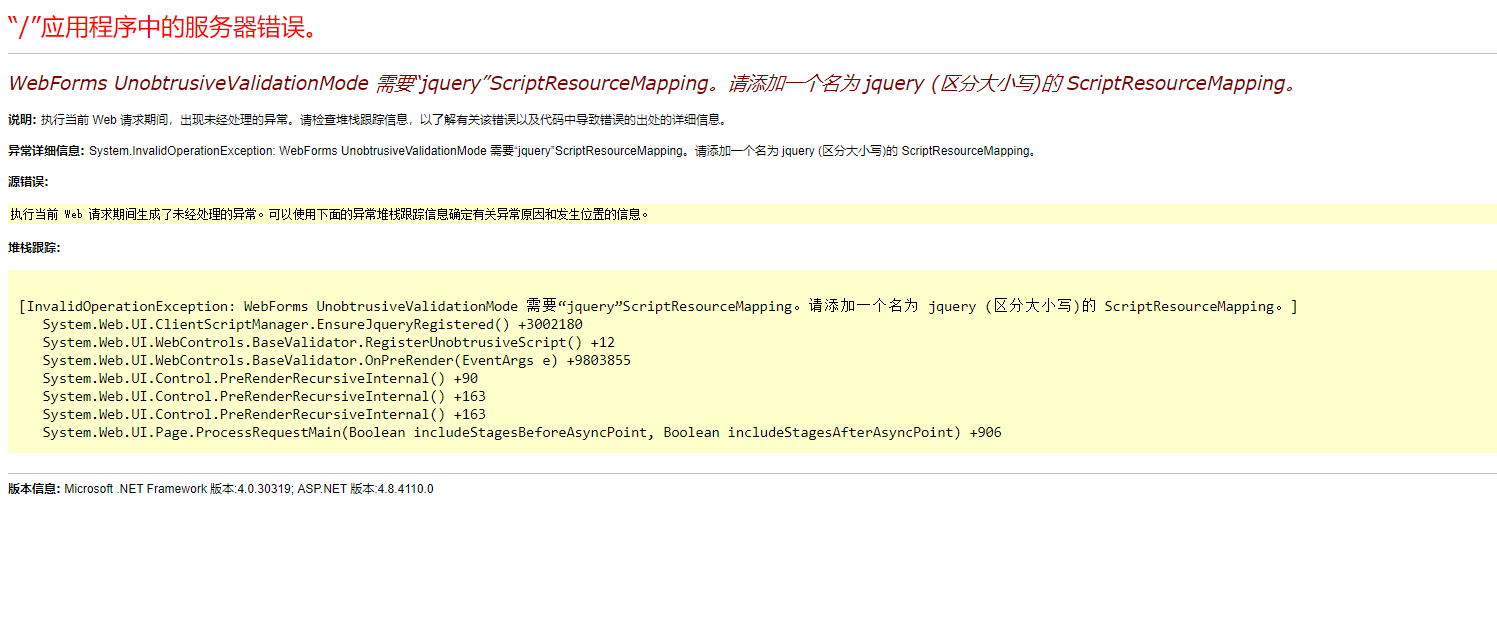1497x629 pixels.
Task: Click the 源错误 label
Action: point(28,182)
